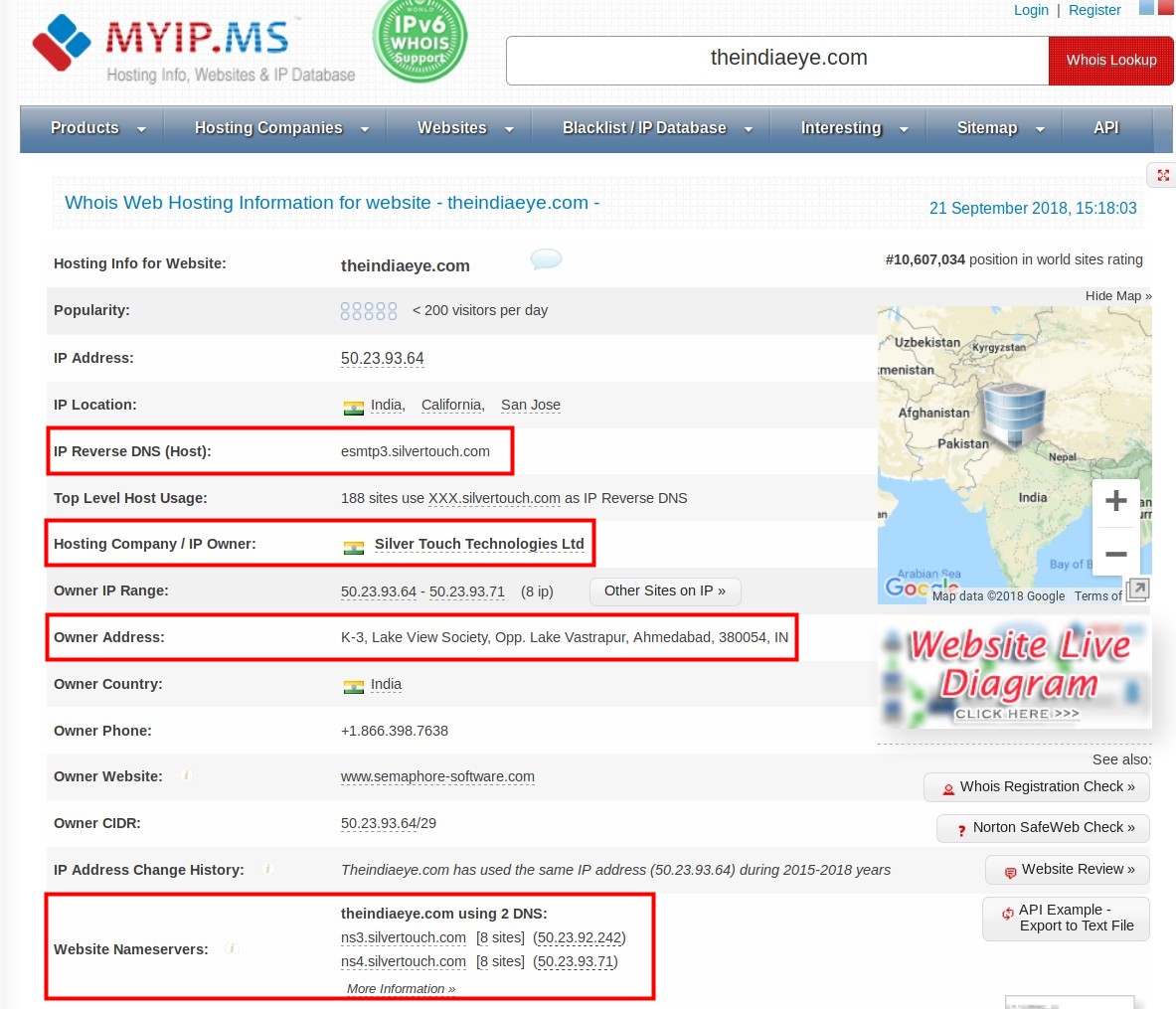
Task: Zoom in on the map
Action: pos(1116,500)
